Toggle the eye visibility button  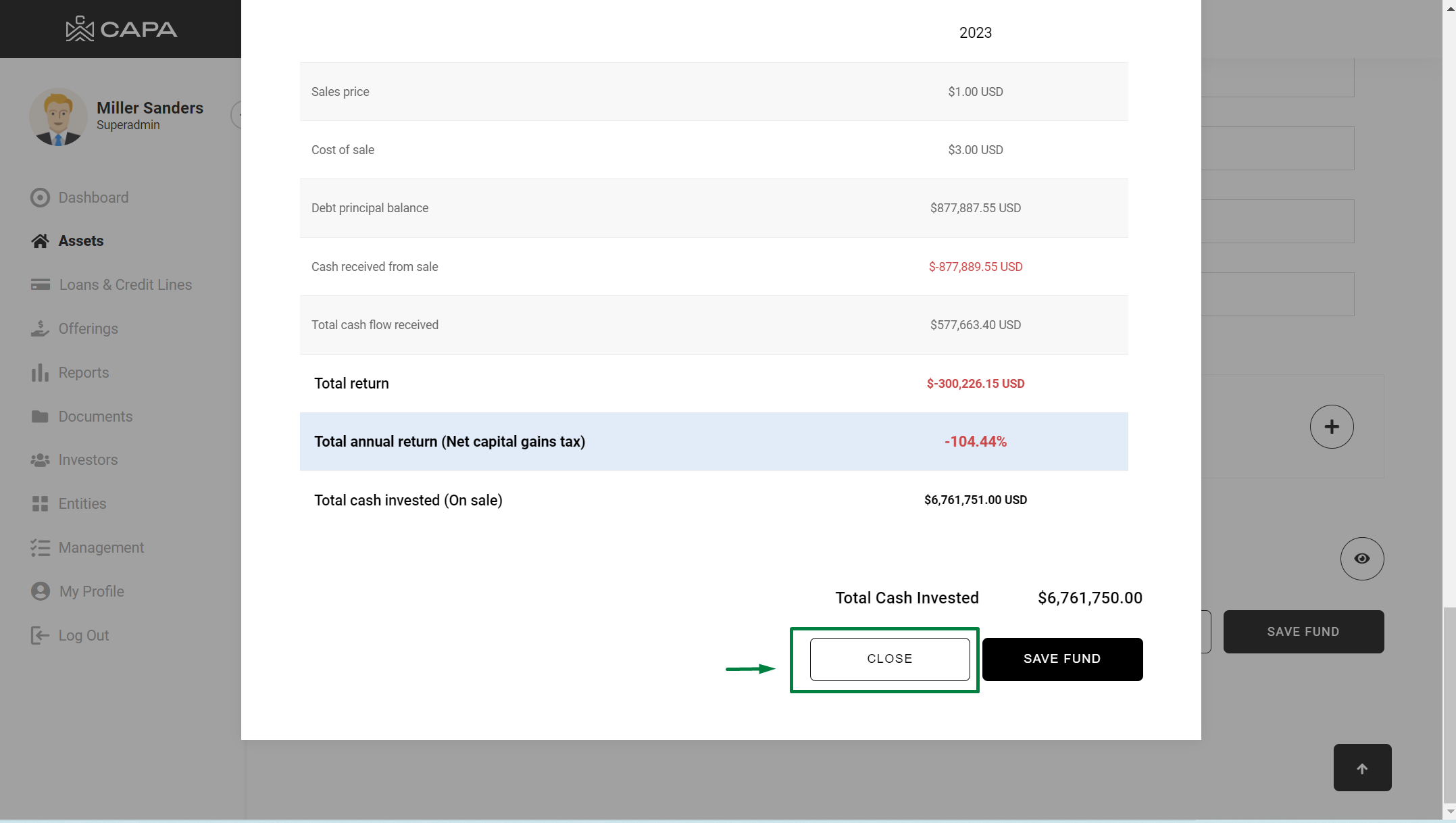(1361, 559)
